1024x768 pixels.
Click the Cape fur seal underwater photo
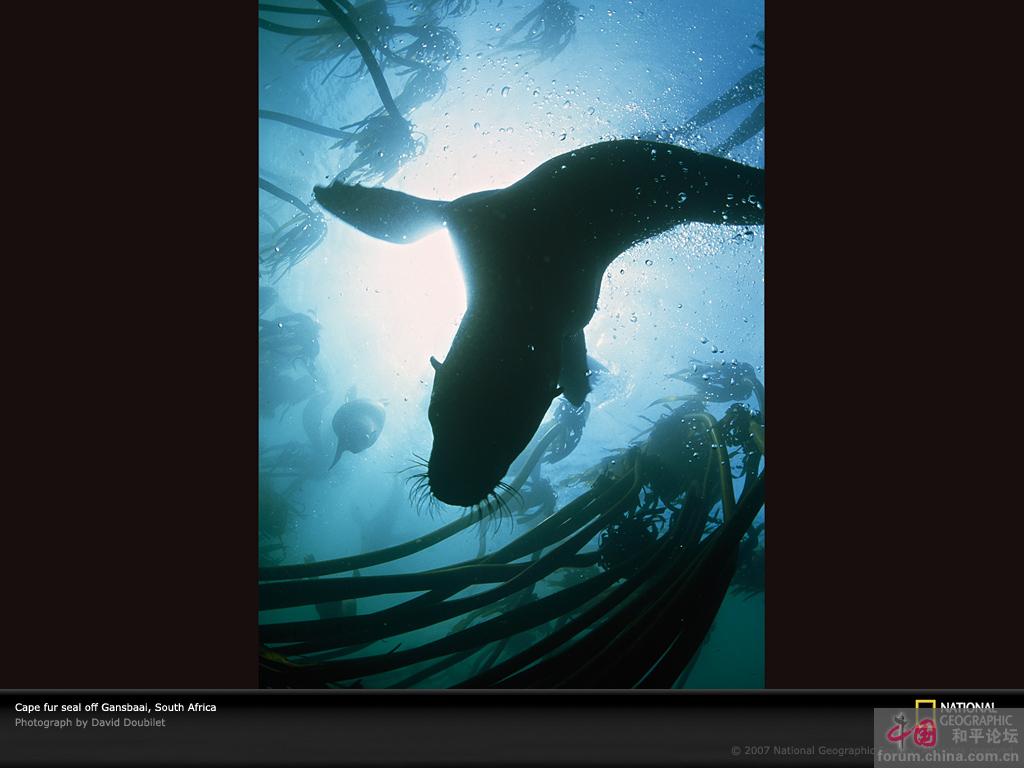(511, 344)
